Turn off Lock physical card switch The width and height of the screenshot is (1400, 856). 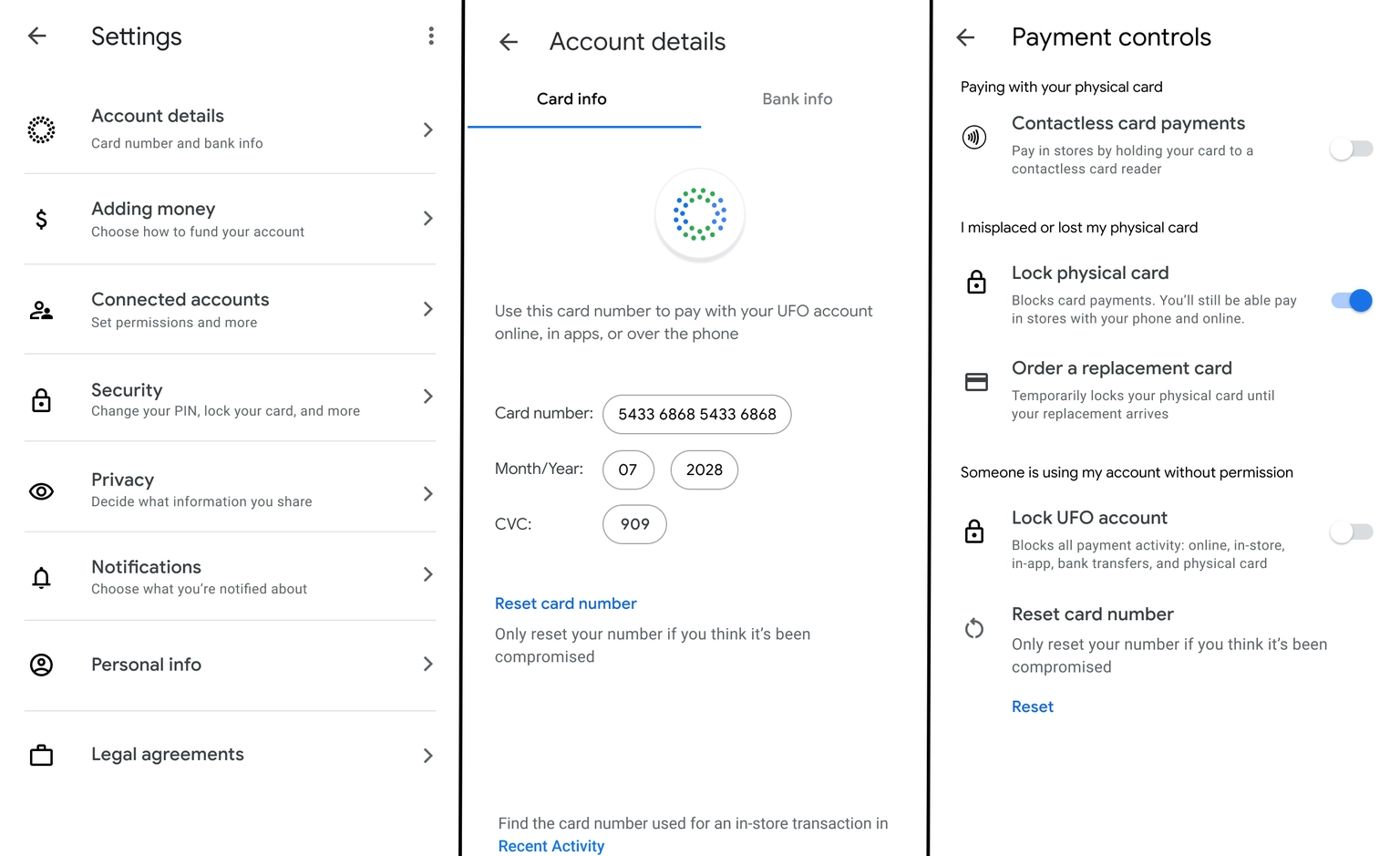(x=1352, y=301)
